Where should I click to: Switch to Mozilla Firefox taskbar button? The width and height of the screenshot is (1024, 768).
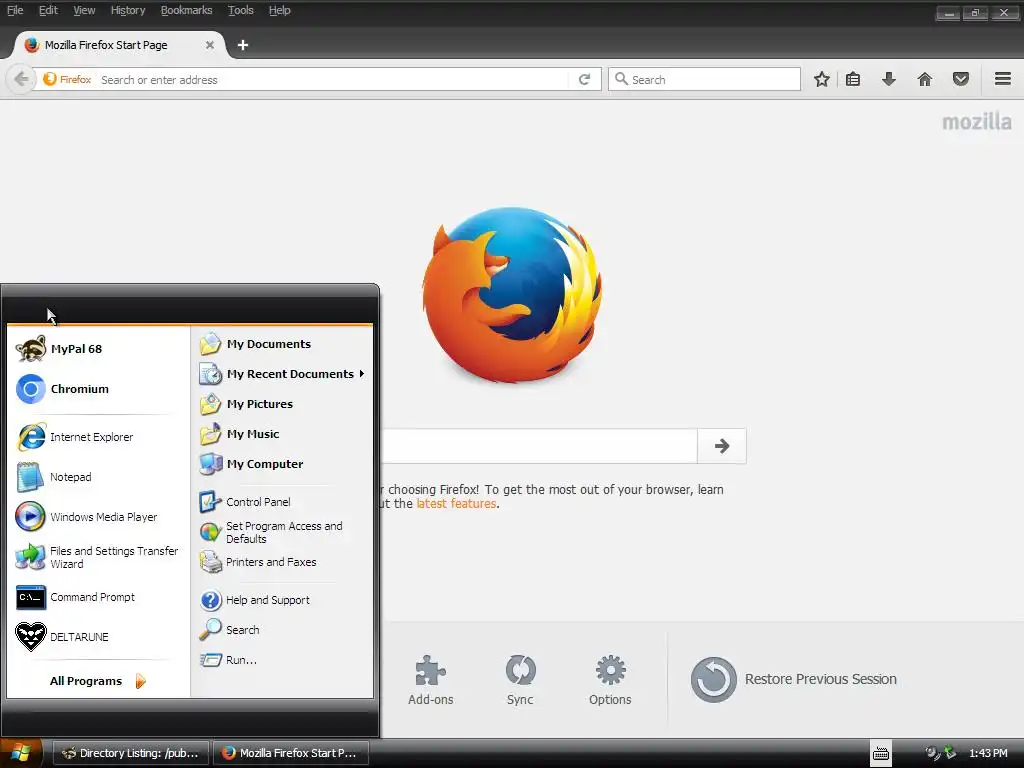(x=291, y=753)
